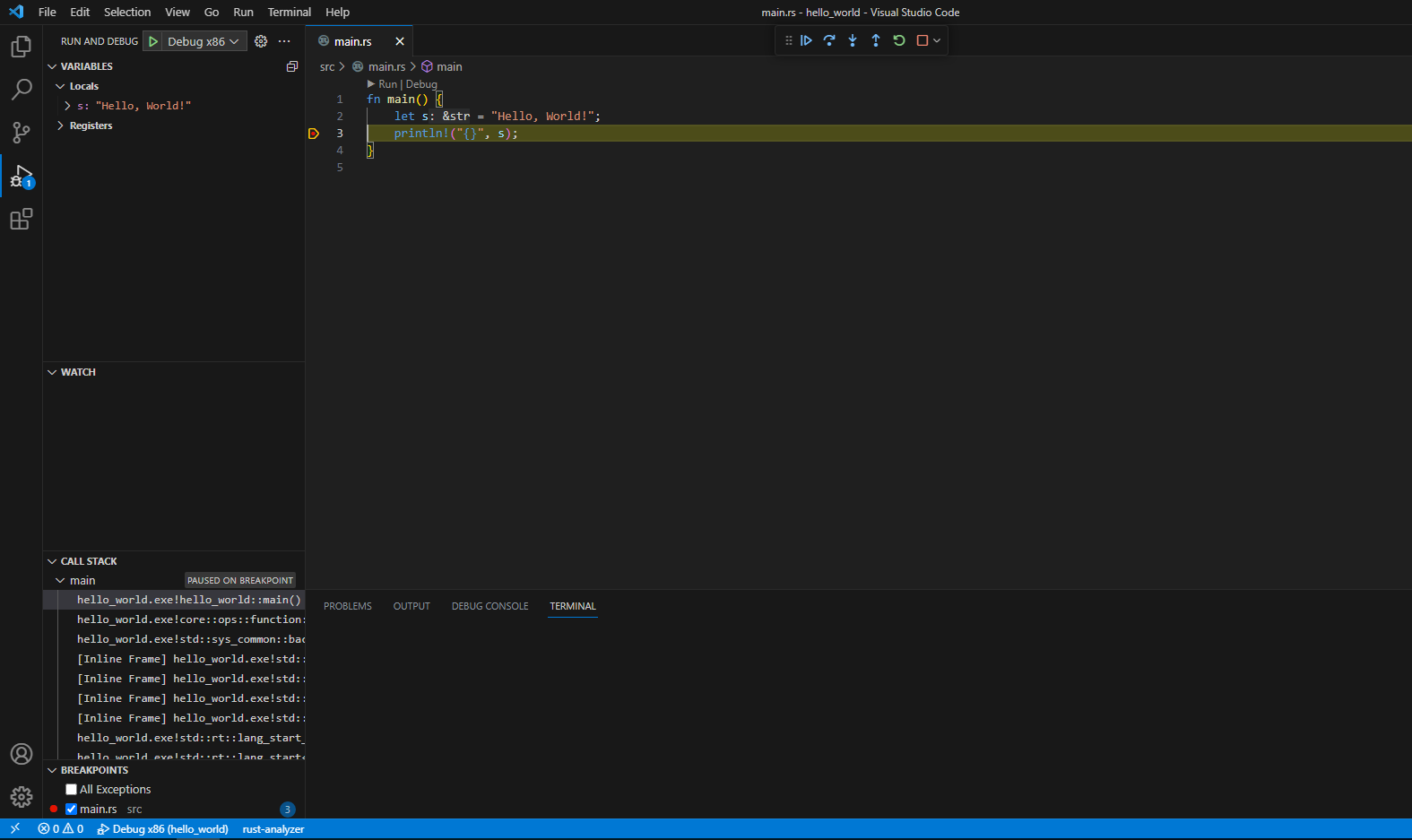1412x840 pixels.
Task: Click rust-analyzer in the status bar
Action: pyautogui.click(x=273, y=829)
